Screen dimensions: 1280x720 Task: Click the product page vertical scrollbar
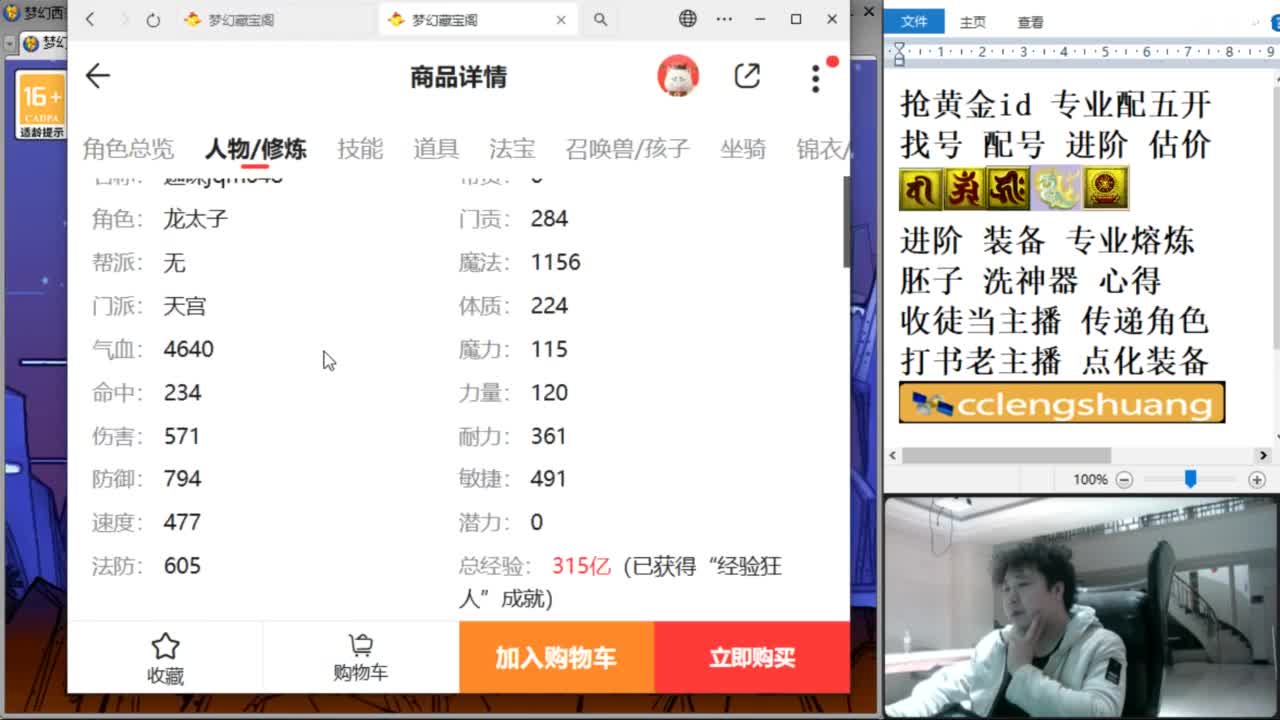click(x=846, y=222)
